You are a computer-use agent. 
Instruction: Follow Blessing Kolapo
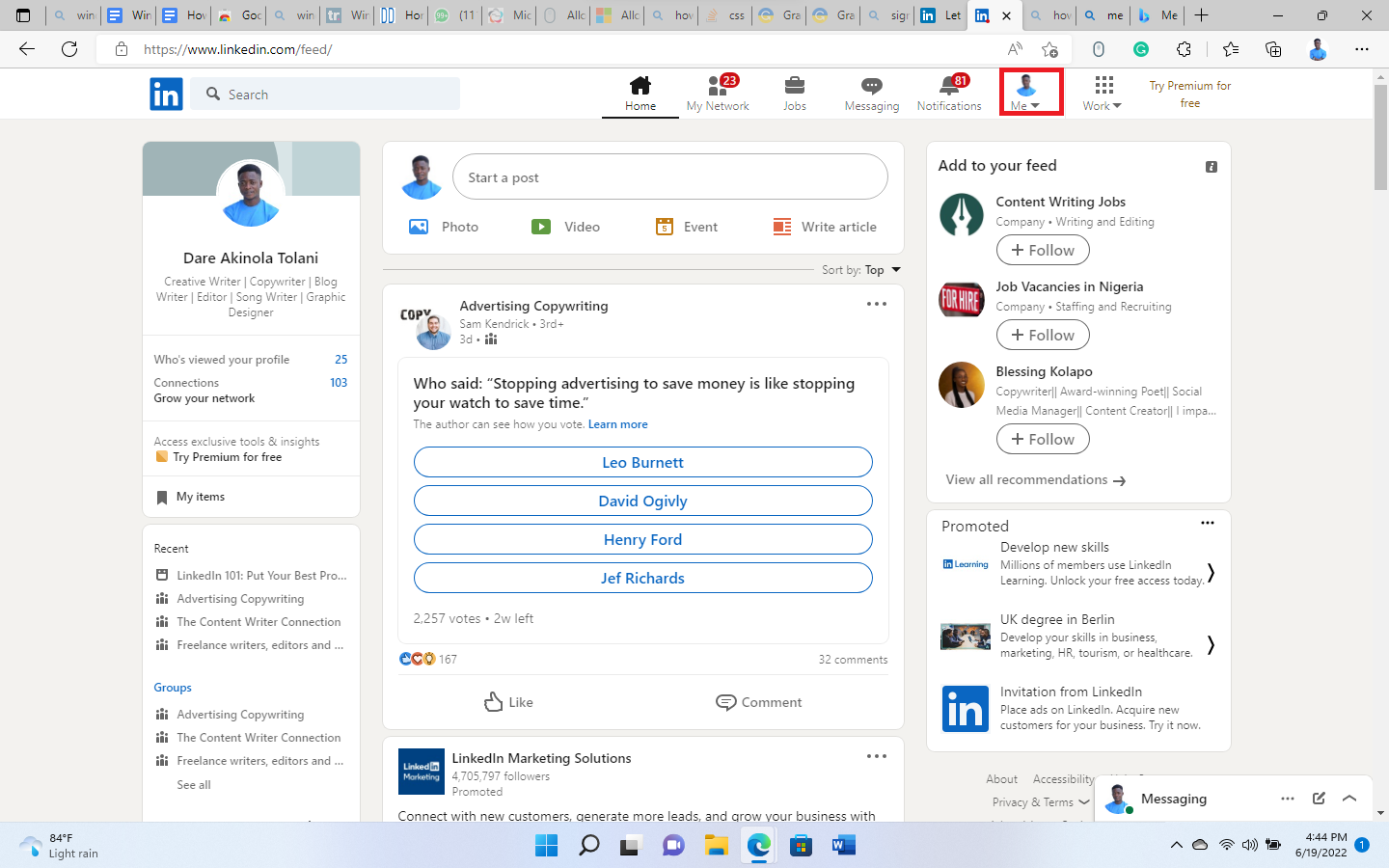1043,439
